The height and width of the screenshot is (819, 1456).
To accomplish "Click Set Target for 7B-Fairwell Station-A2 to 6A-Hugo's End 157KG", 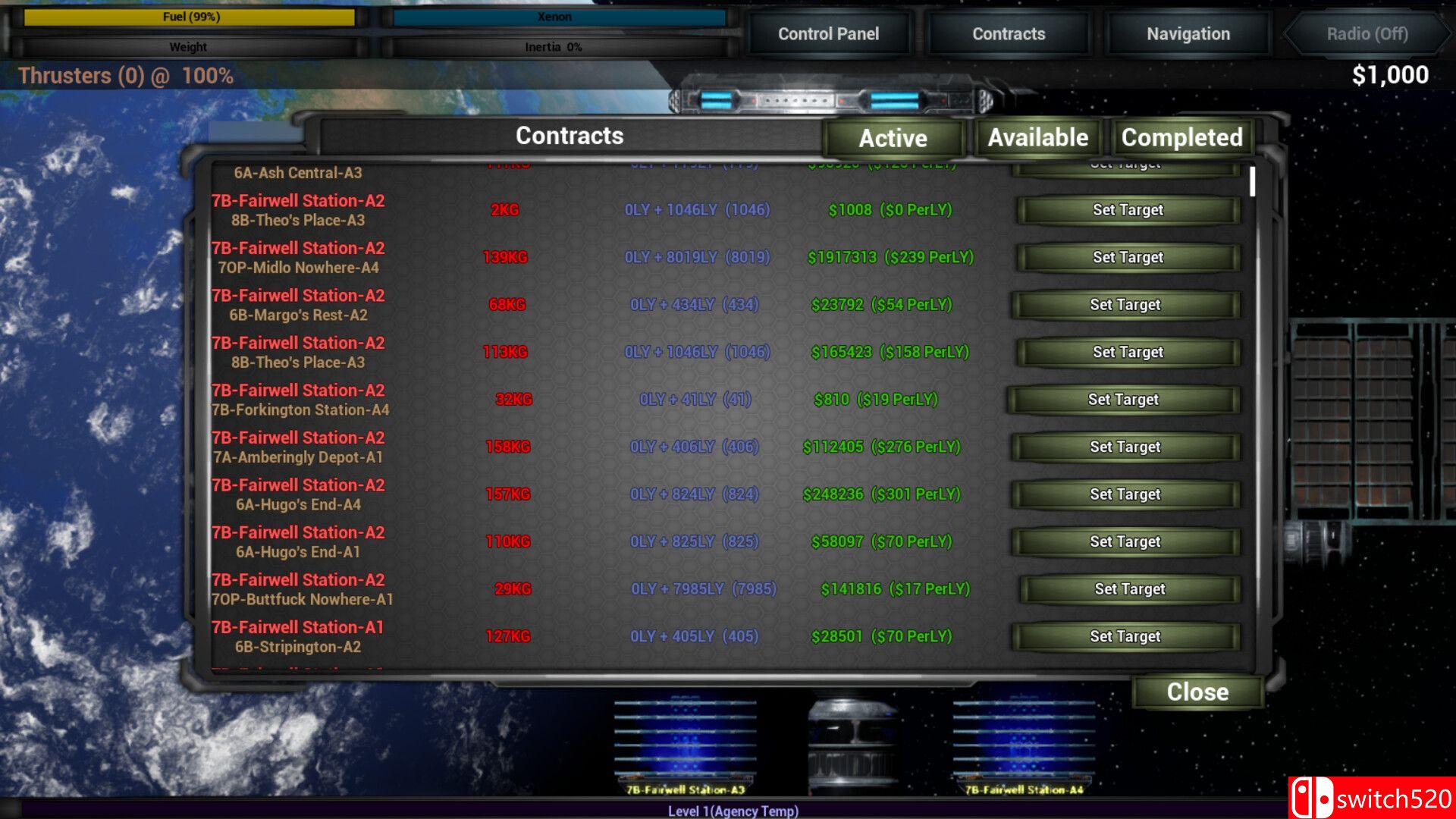I will coord(1125,493).
